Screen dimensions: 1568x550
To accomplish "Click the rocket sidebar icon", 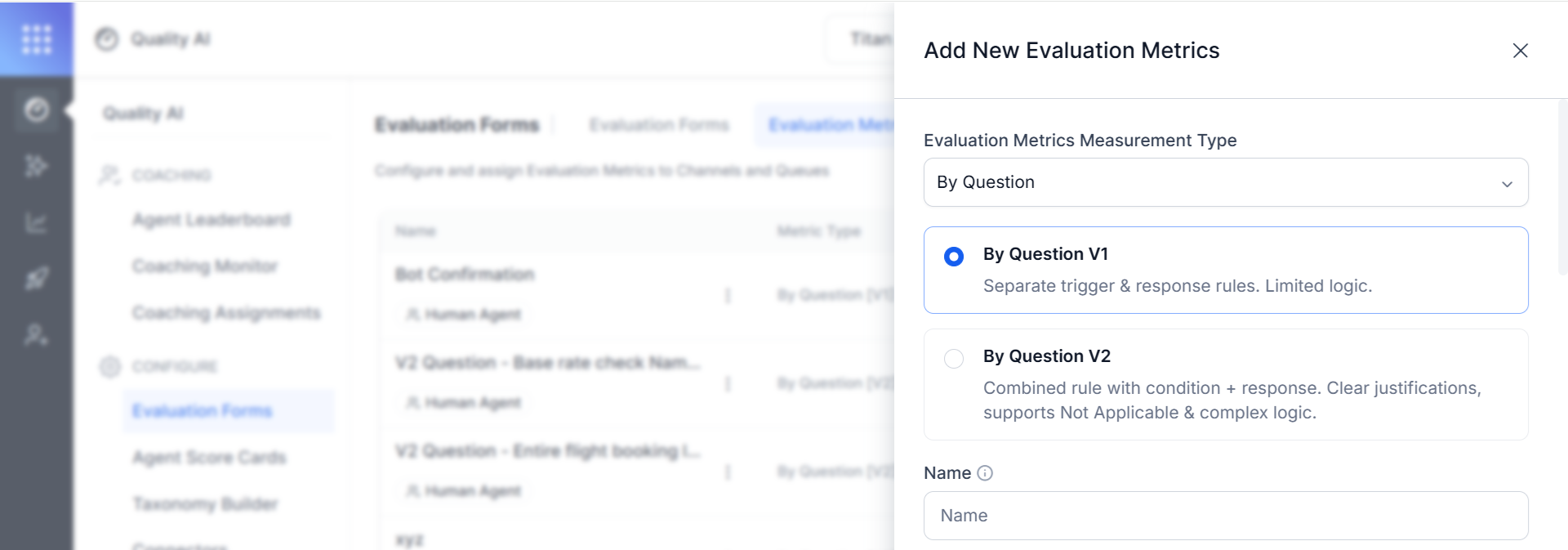I will point(37,279).
